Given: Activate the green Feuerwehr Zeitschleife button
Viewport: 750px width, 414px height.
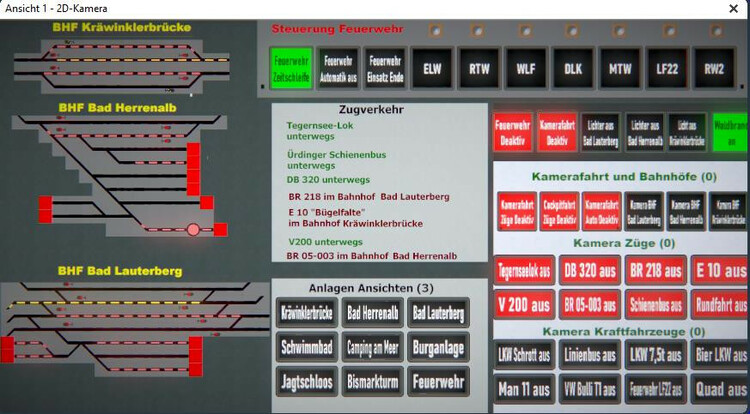Looking at the screenshot, I should (291, 68).
